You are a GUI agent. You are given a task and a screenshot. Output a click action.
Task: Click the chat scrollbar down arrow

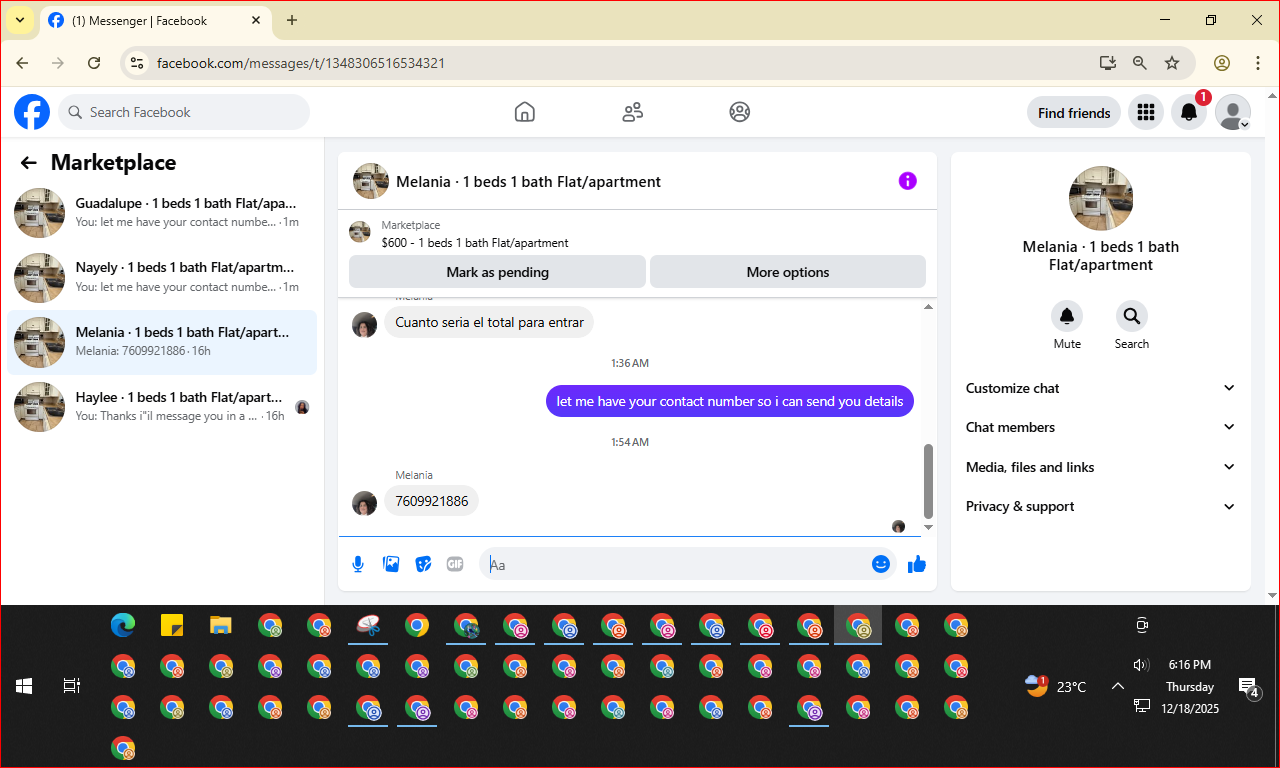928,527
